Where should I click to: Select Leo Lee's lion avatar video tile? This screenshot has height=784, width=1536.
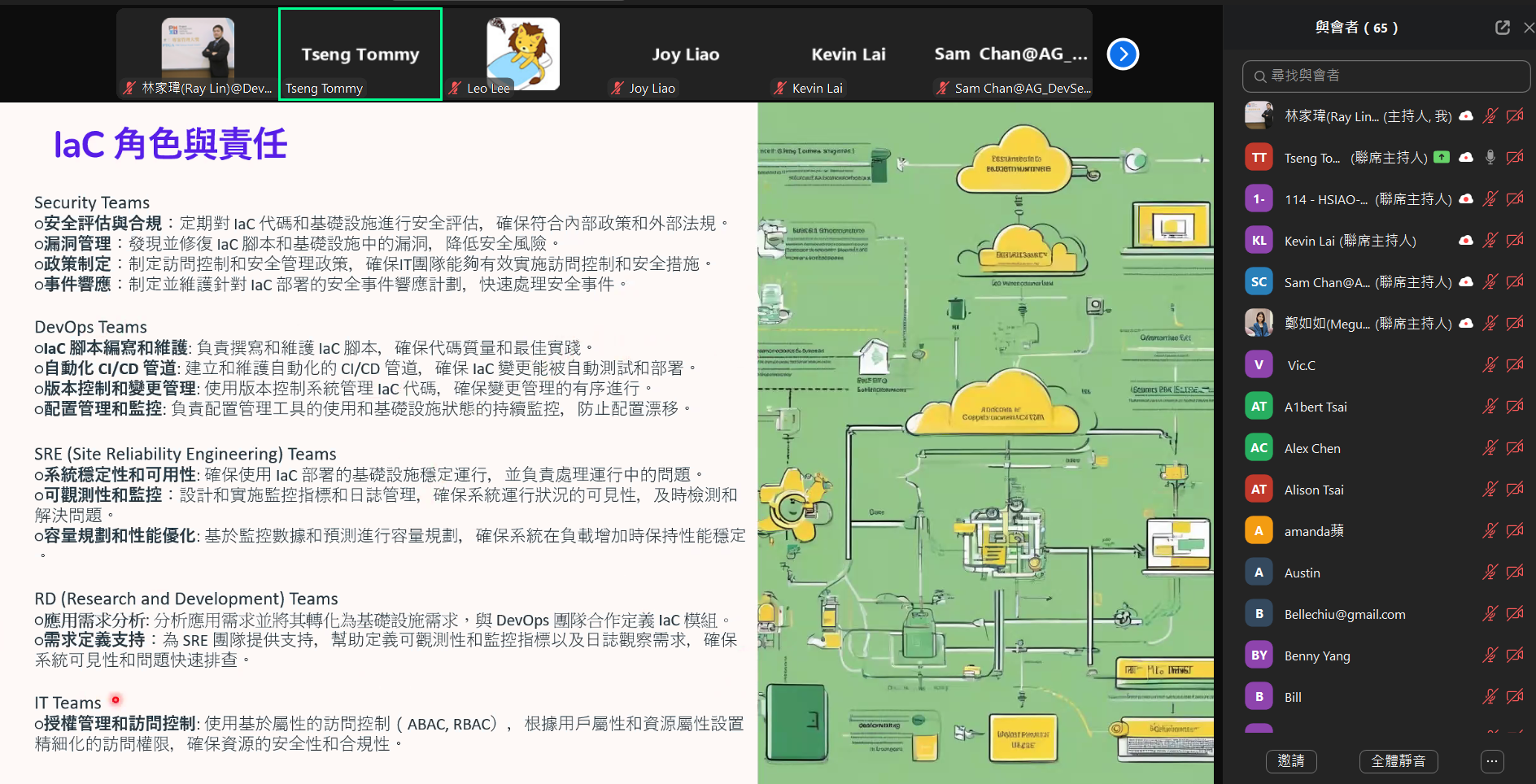pyautogui.click(x=522, y=54)
